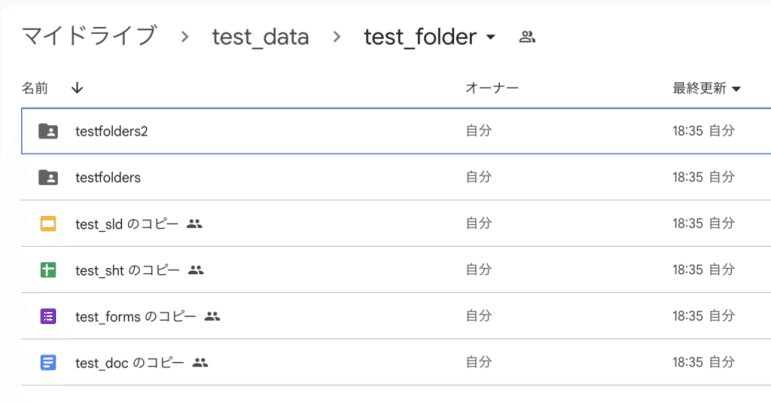Click the blue Docs icon for test_doc

click(48, 363)
